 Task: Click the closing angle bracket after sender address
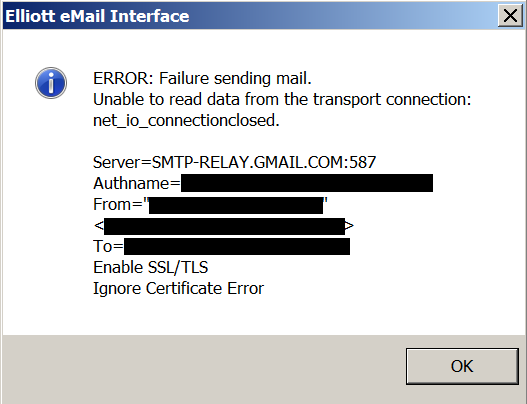click(x=350, y=226)
